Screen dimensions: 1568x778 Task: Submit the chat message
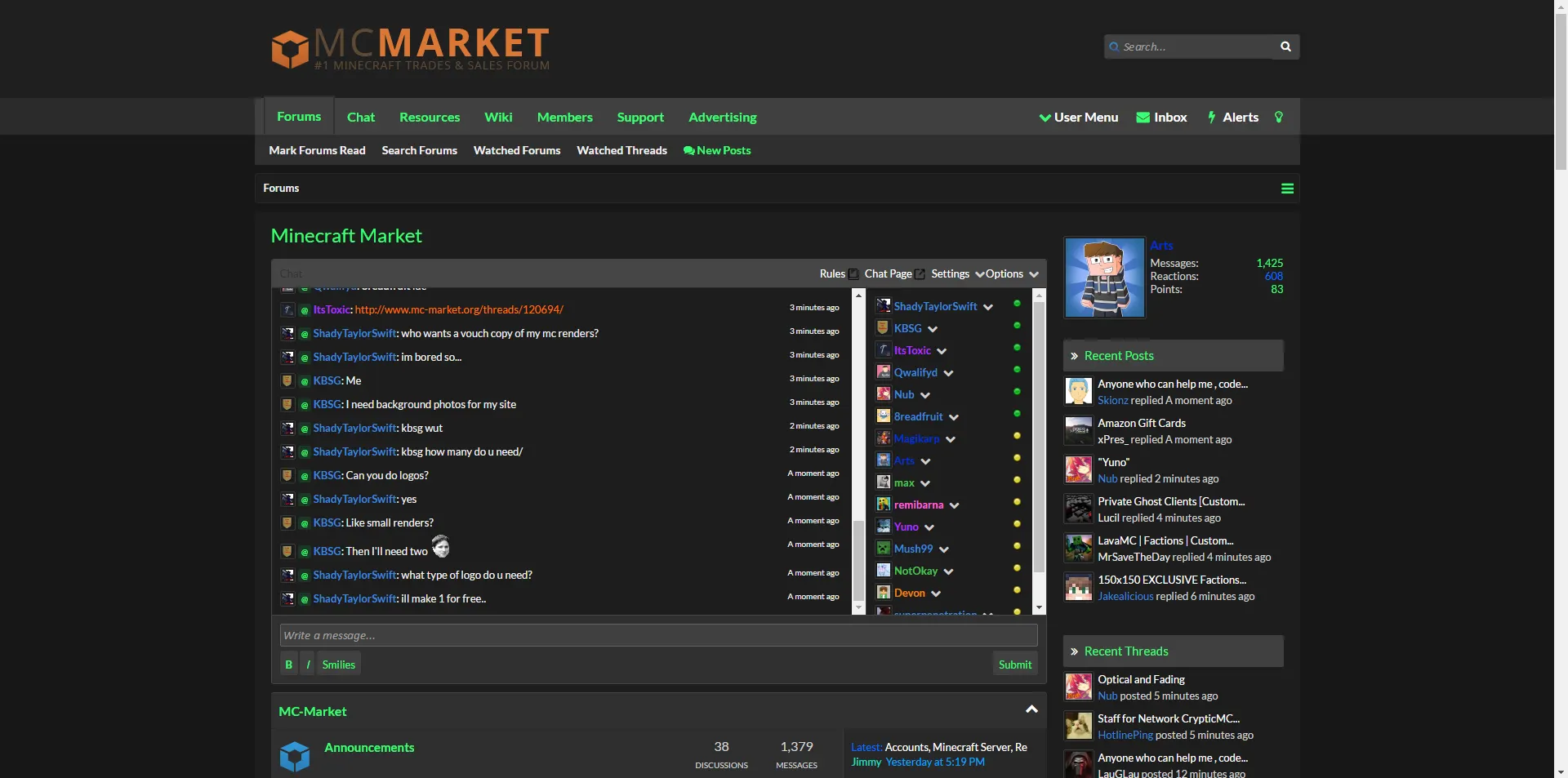[1015, 665]
